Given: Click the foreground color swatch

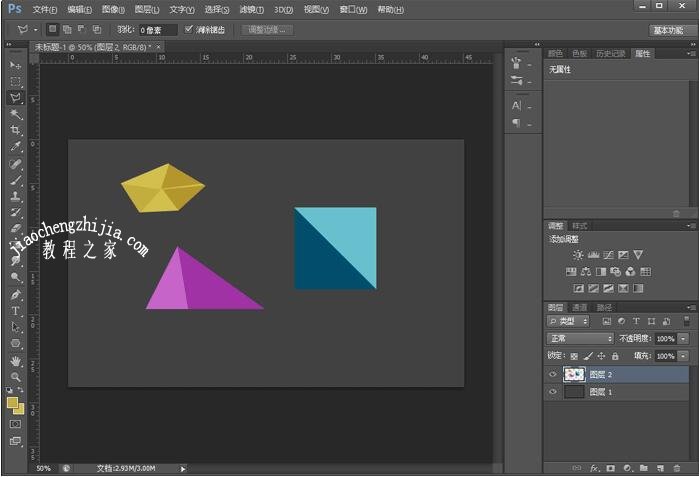Looking at the screenshot, I should tap(13, 402).
